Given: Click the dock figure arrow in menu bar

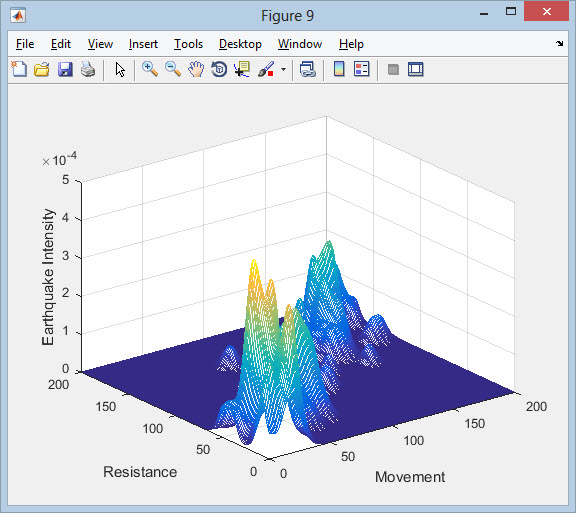Looking at the screenshot, I should pos(559,43).
